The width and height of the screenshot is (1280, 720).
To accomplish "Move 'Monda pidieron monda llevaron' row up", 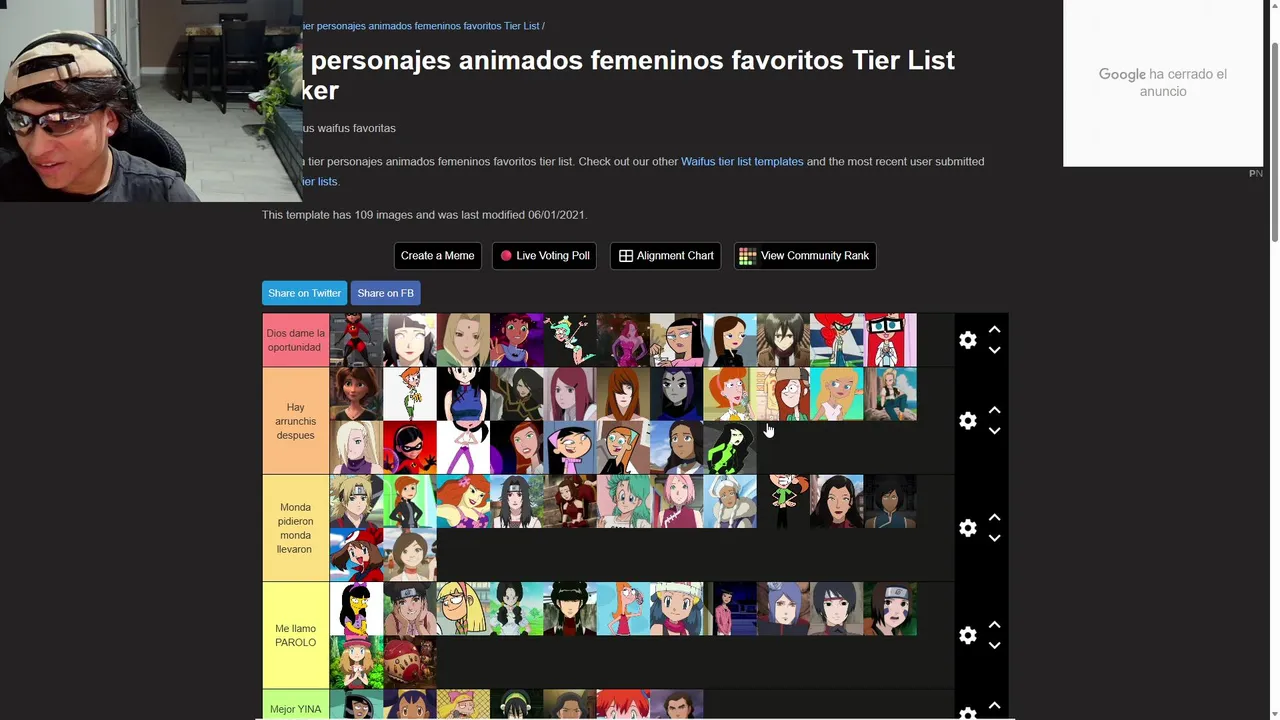I will 994,517.
